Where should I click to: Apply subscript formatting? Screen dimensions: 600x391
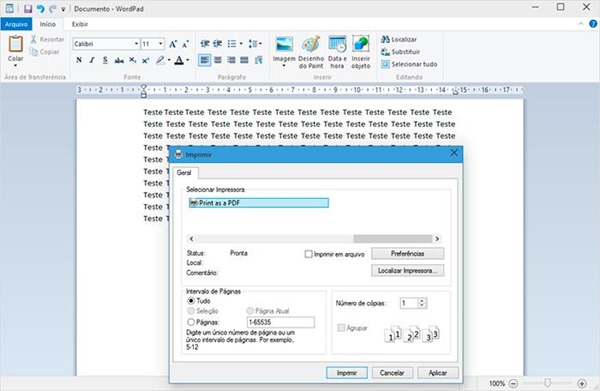pos(132,60)
